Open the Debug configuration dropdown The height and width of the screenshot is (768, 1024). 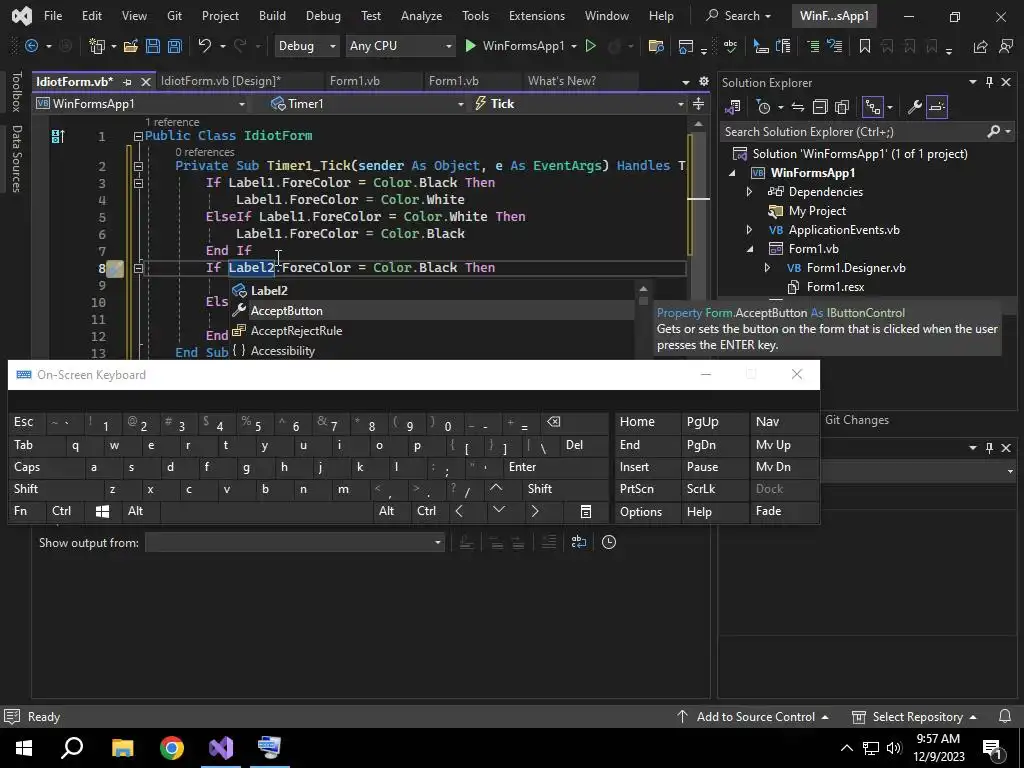point(306,46)
